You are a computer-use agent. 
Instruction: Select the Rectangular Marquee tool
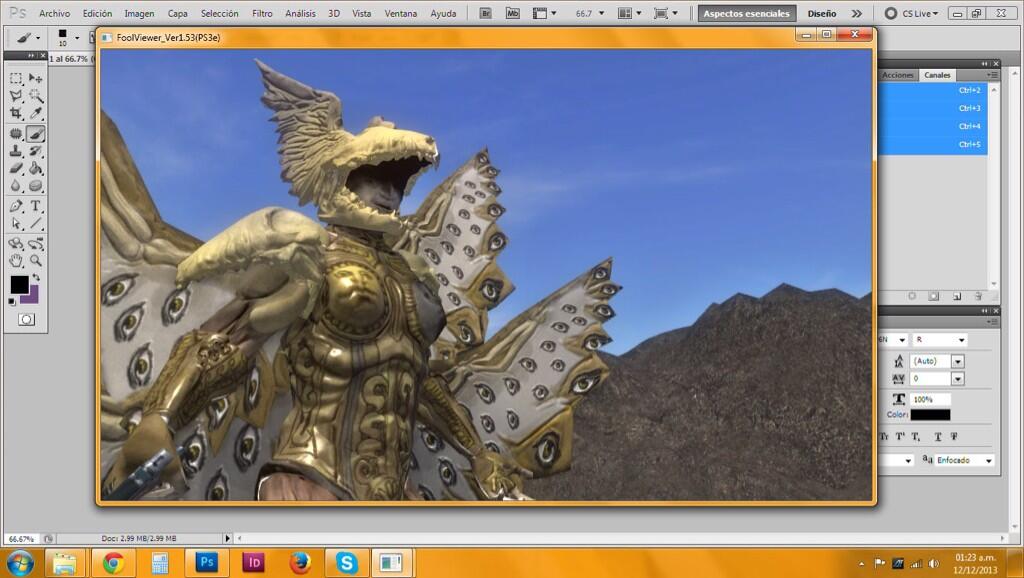[16, 78]
